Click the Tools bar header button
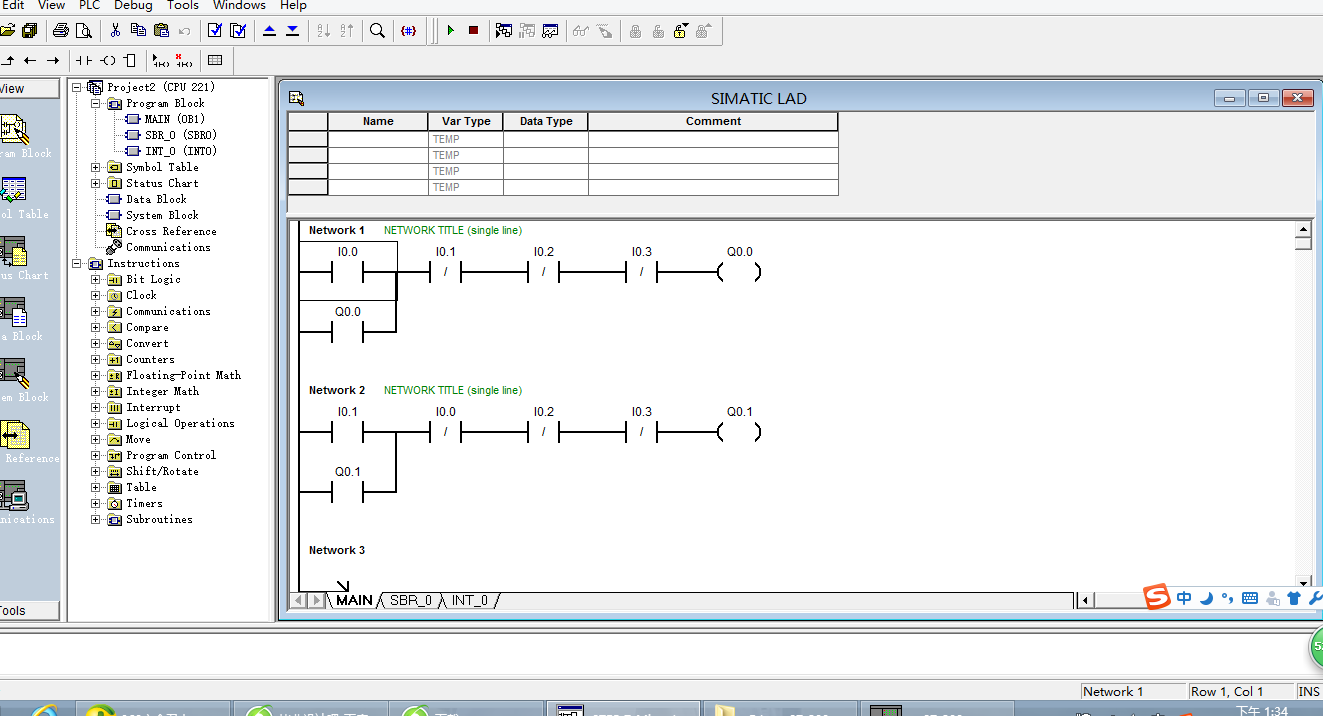 (29, 610)
